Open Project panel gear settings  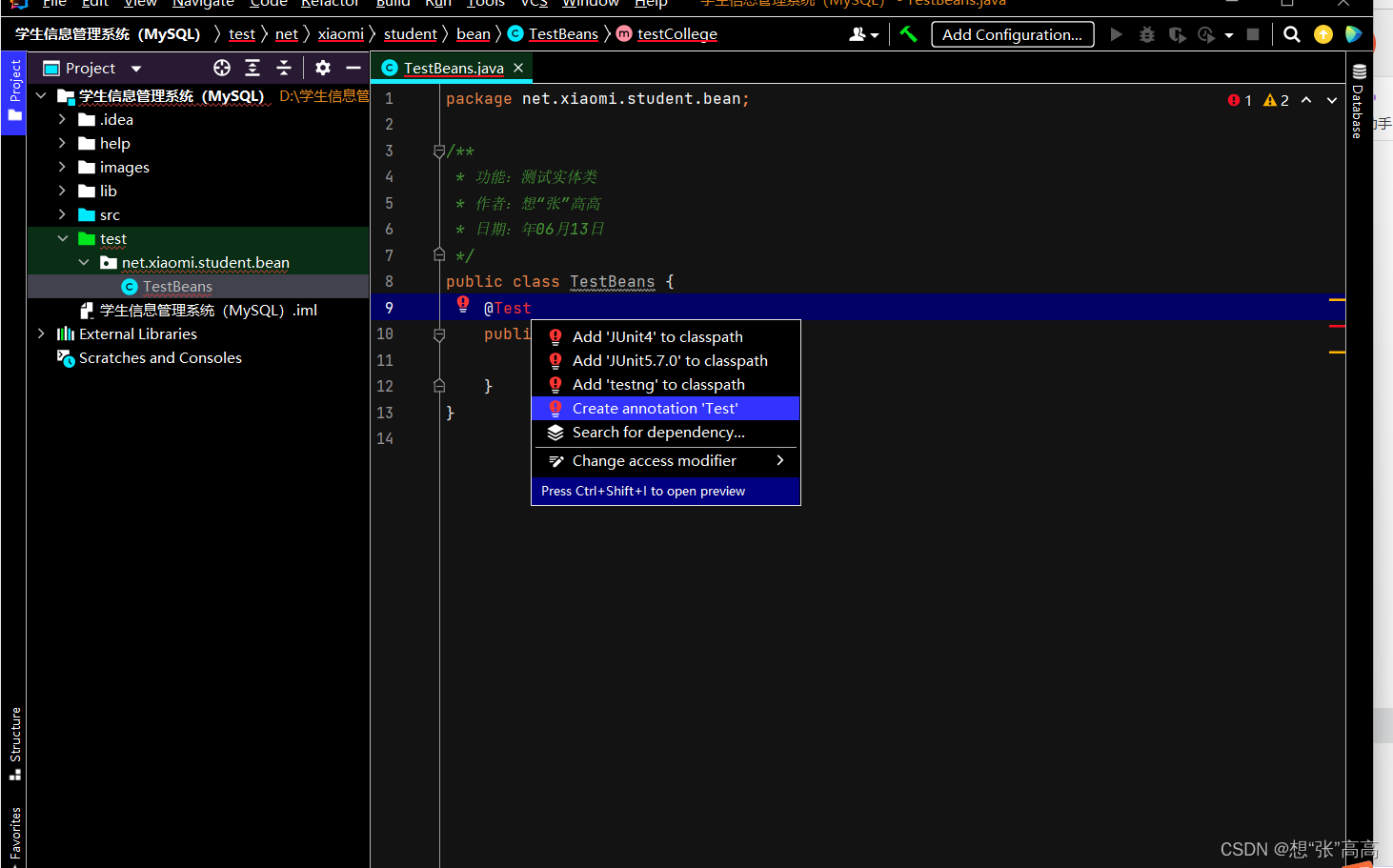[x=323, y=68]
